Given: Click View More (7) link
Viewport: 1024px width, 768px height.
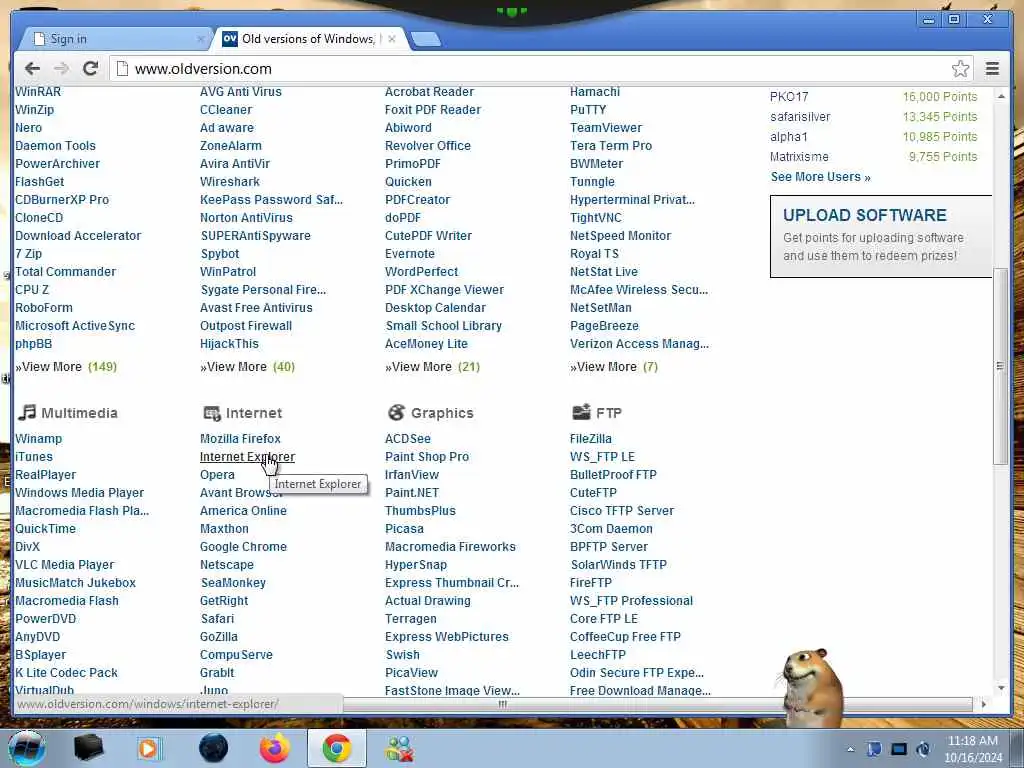Looking at the screenshot, I should tap(614, 367).
